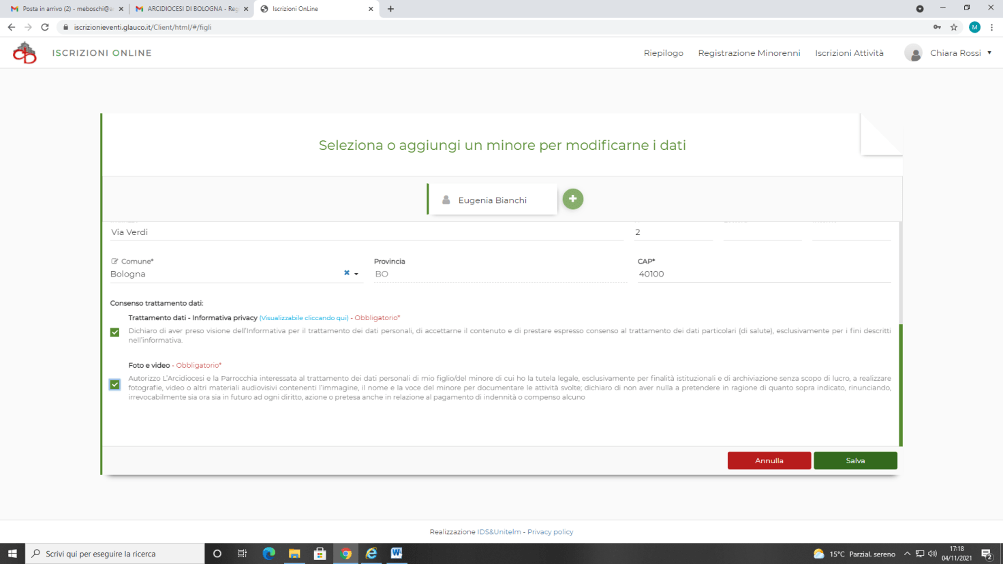
Task: Click the site logo beside Iscrizioni Online
Action: tap(24, 53)
